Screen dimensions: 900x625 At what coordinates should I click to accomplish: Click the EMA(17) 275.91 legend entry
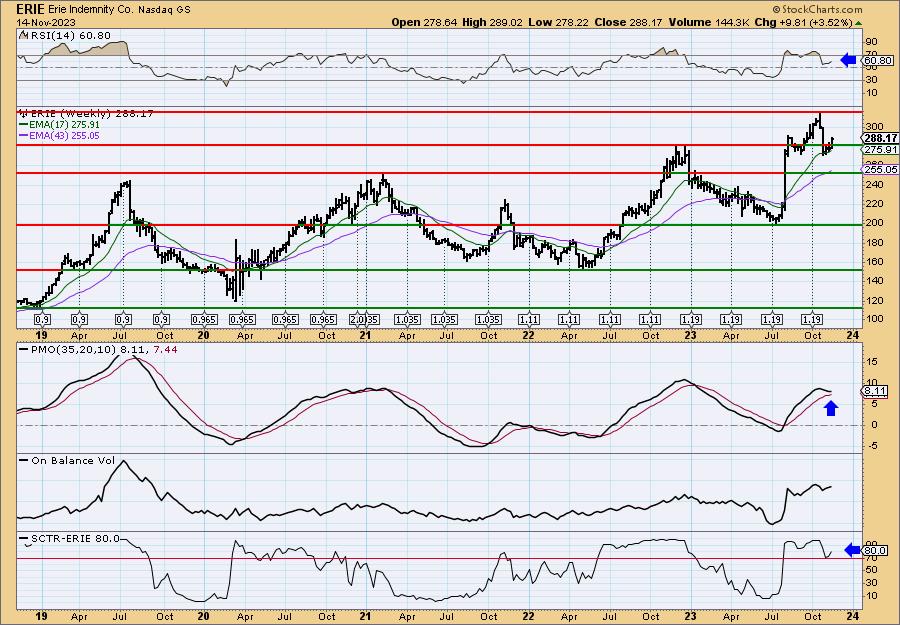click(x=59, y=125)
